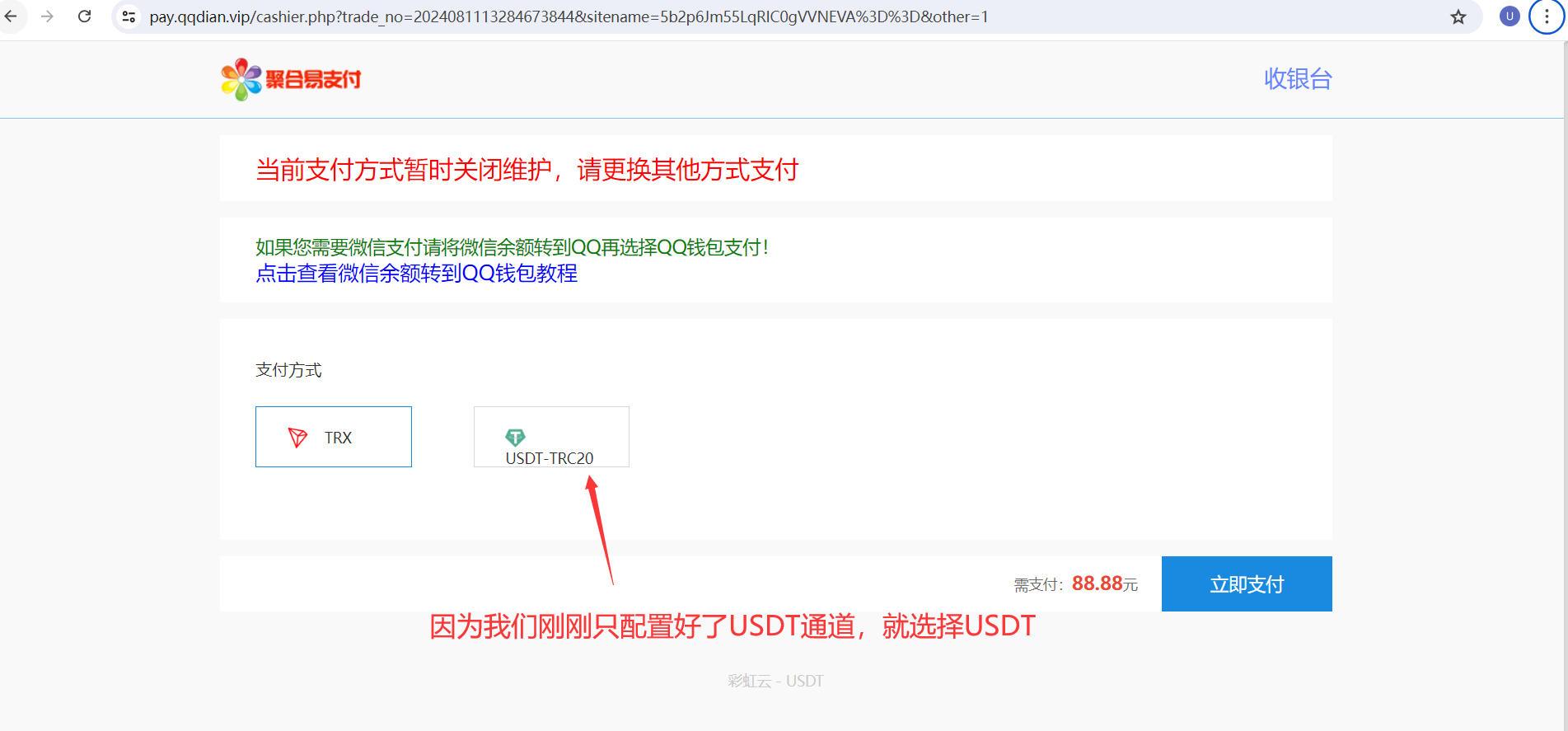Click the 立即支付 button
The width and height of the screenshot is (1568, 731).
(x=1247, y=583)
